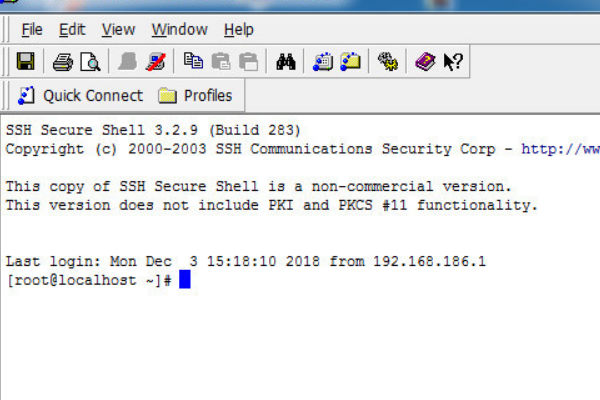Click the terminal cursor after root@localhost prompt
This screenshot has width=600, height=400.
[184, 281]
